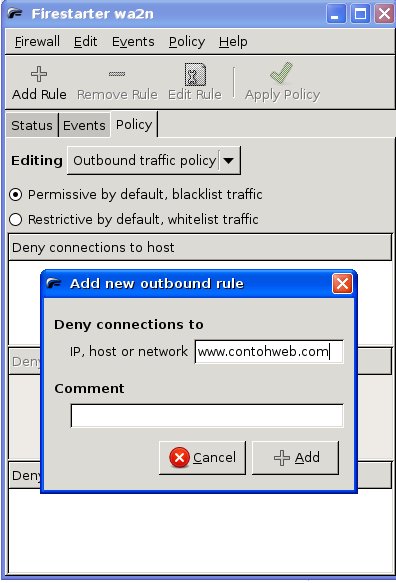Click the Remove Rule toolbar icon

pos(117,74)
